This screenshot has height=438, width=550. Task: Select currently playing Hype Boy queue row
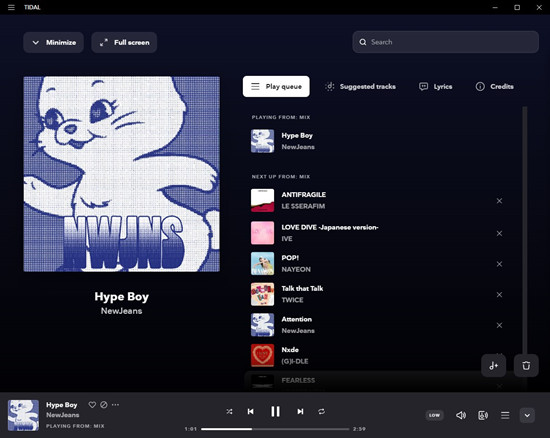click(382, 141)
